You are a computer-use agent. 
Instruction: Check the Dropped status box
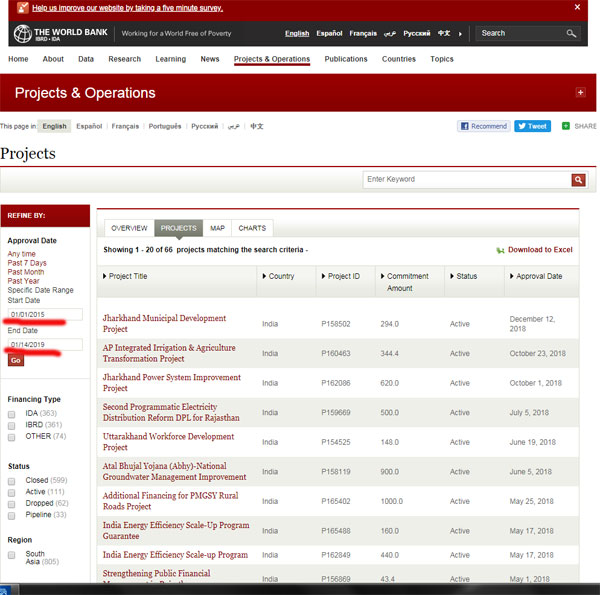click(x=11, y=504)
